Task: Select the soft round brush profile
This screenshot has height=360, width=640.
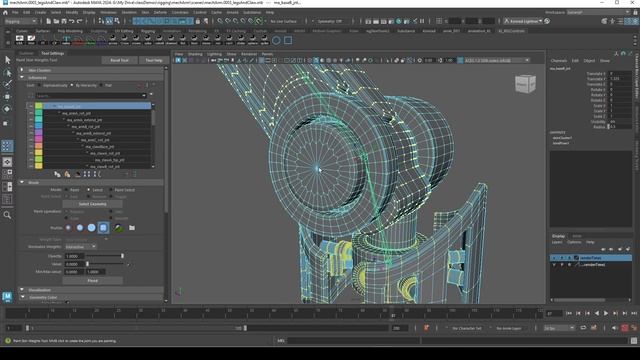Action: [x=80, y=228]
